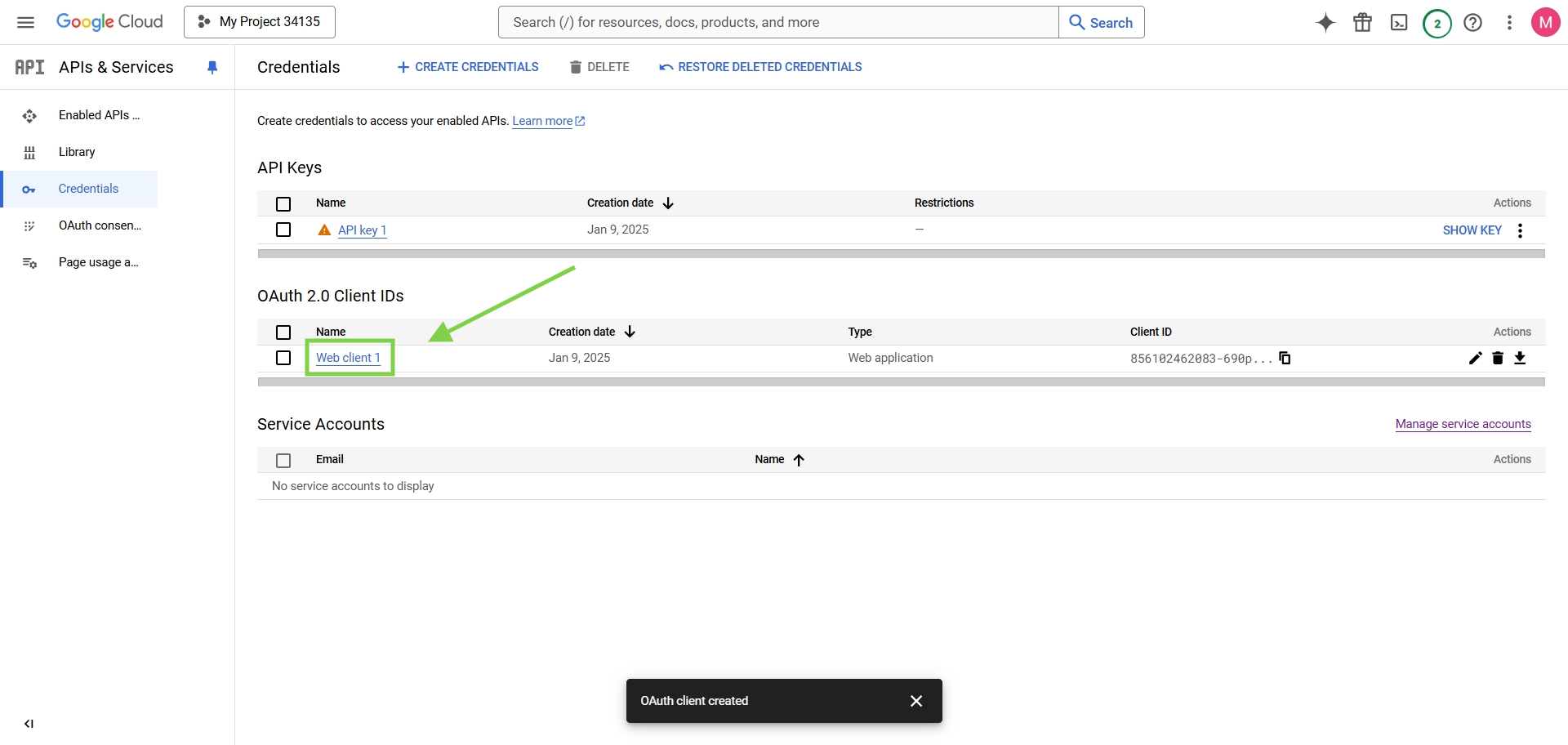Click Show Key for API key 1
Viewport: 1568px width, 745px height.
1472,230
